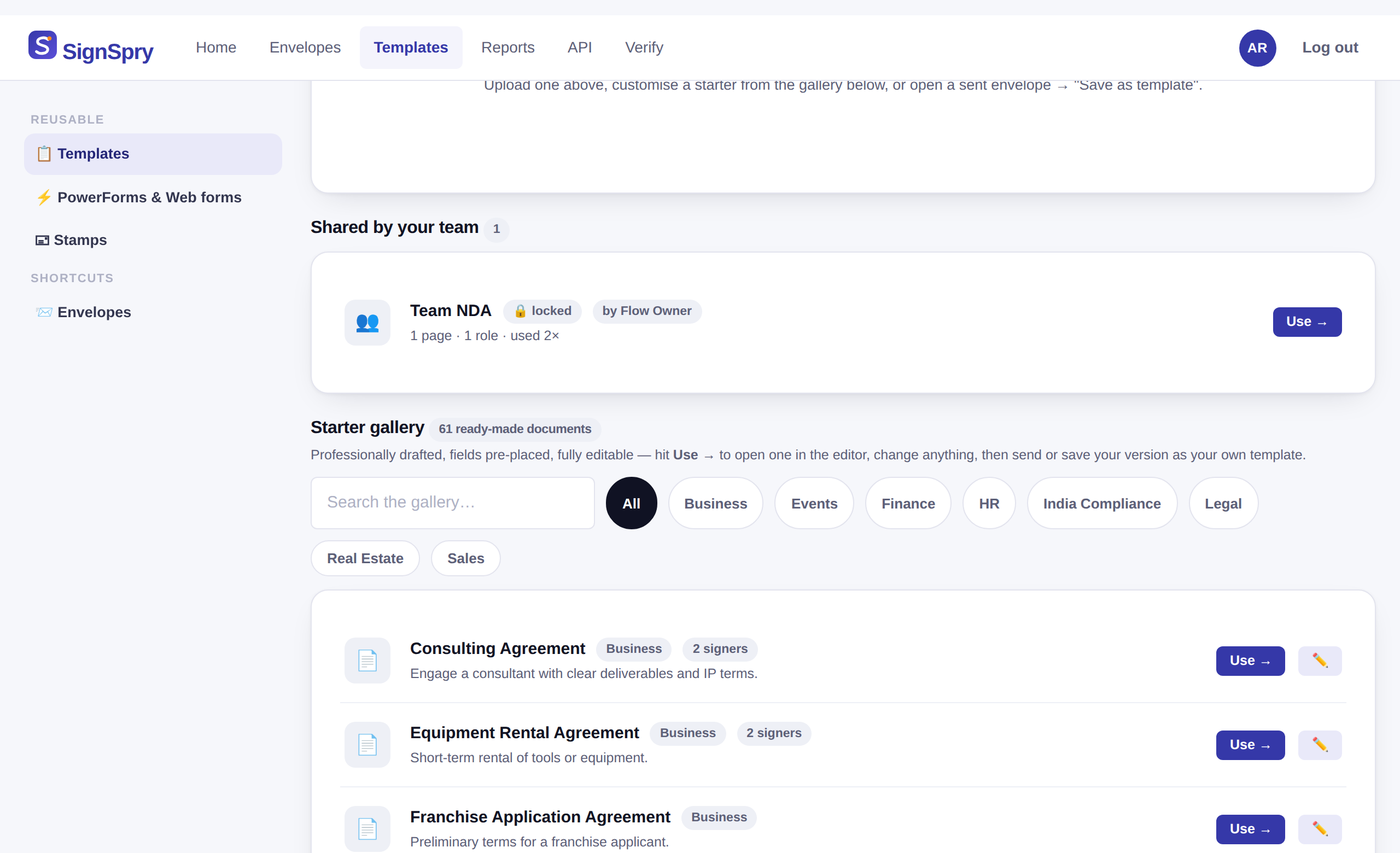Select the Templates tab in top navigation
The width and height of the screenshot is (1400, 853).
click(x=411, y=48)
